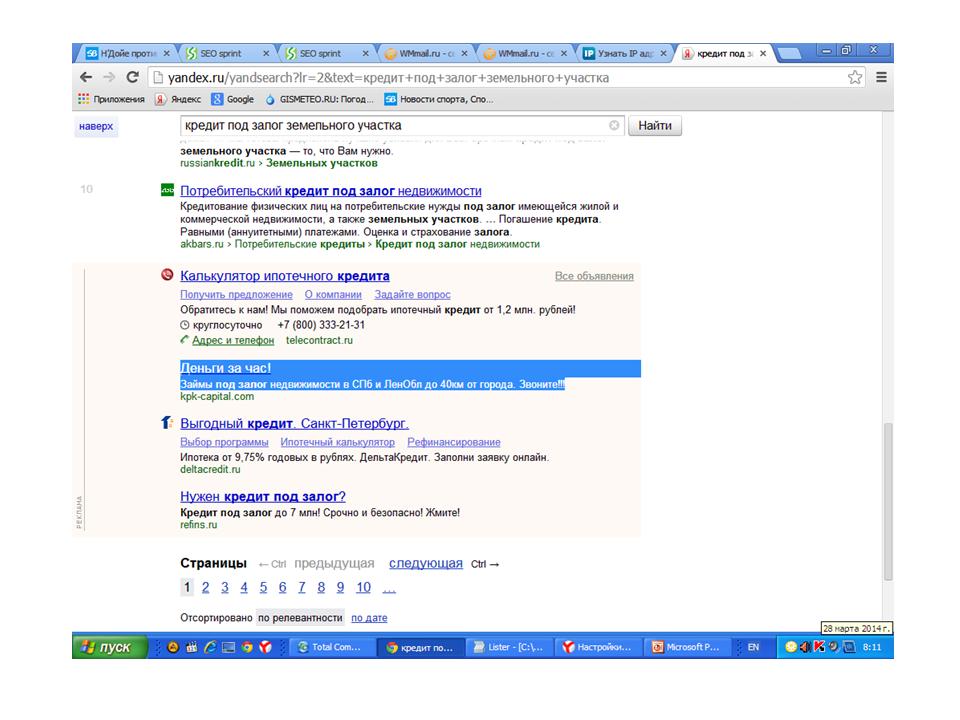Open the Новости спорта bookmark

click(439, 99)
